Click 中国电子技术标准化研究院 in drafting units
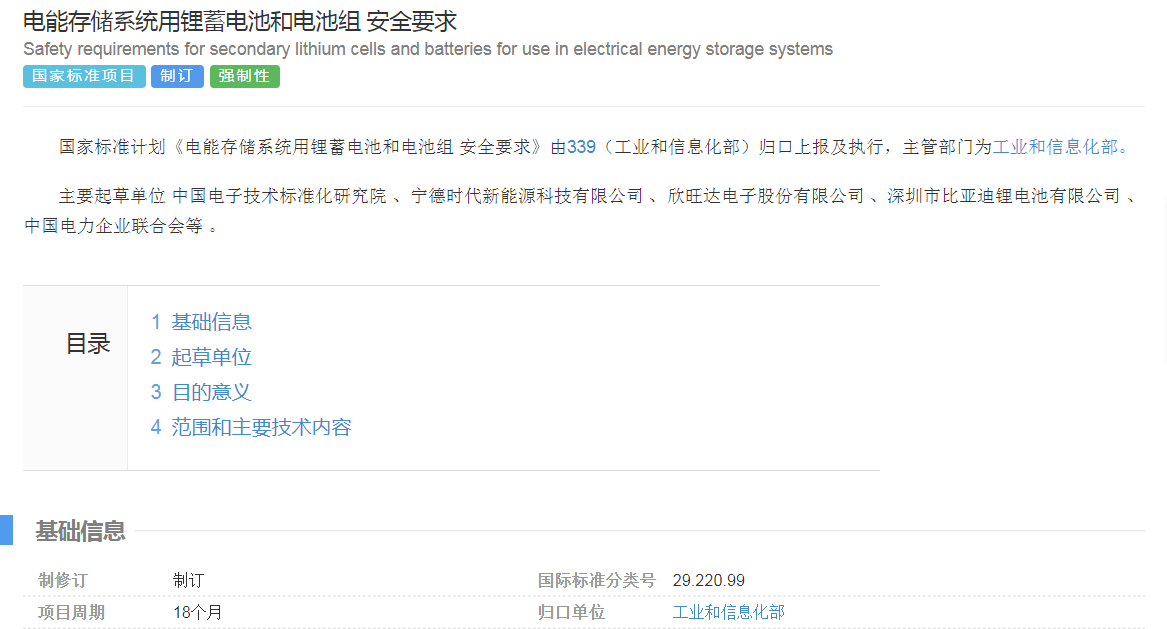 (x=279, y=196)
